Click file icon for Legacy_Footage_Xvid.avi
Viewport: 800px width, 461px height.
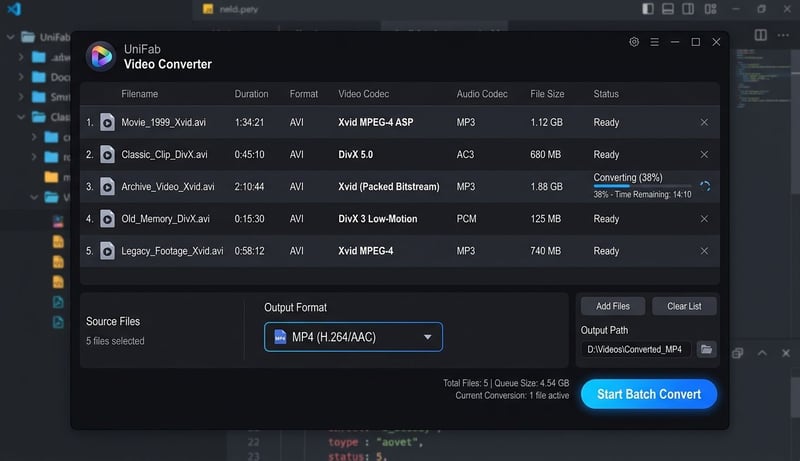[x=107, y=251]
